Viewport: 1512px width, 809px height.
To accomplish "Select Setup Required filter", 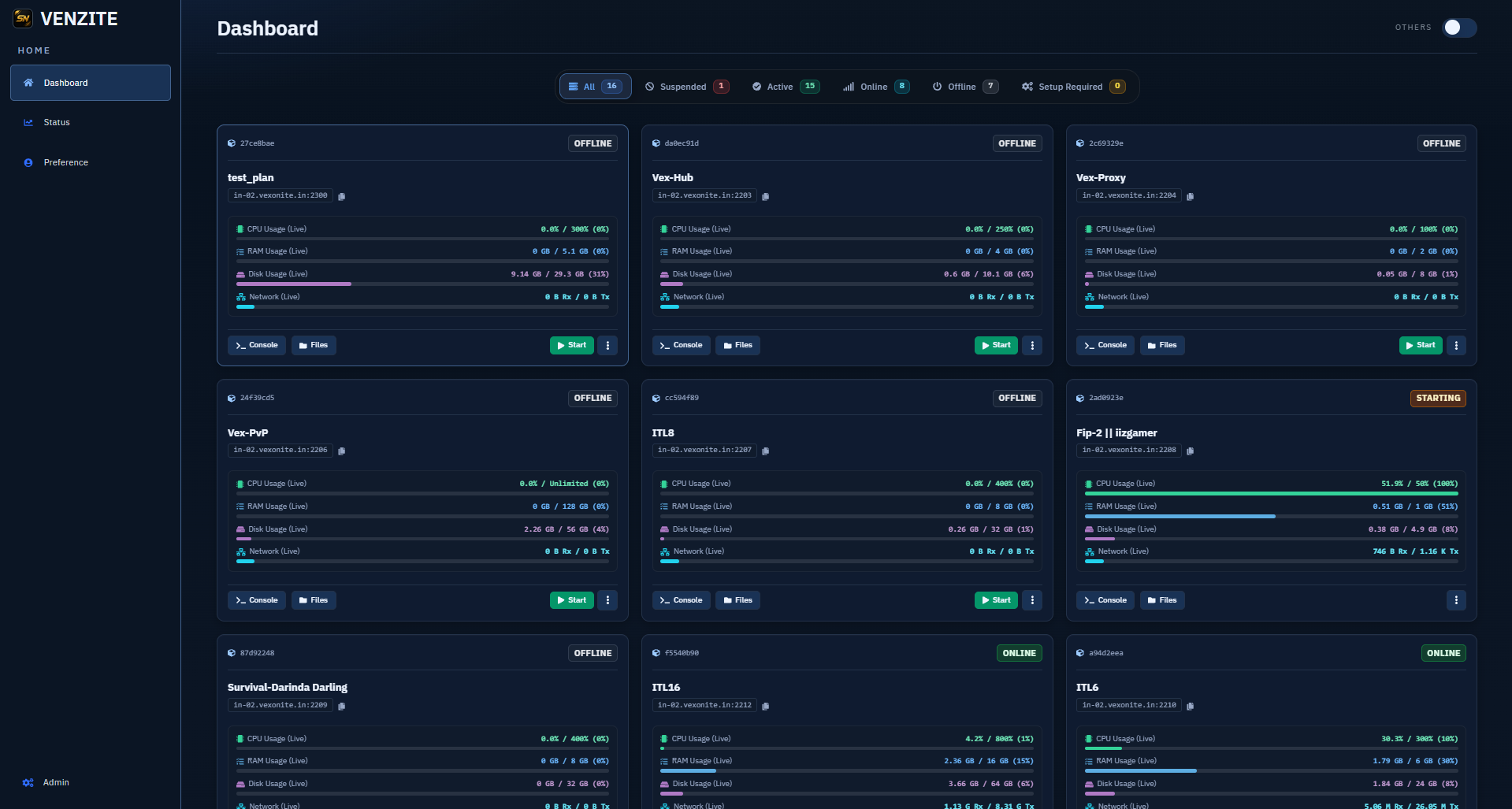I will click(1073, 87).
